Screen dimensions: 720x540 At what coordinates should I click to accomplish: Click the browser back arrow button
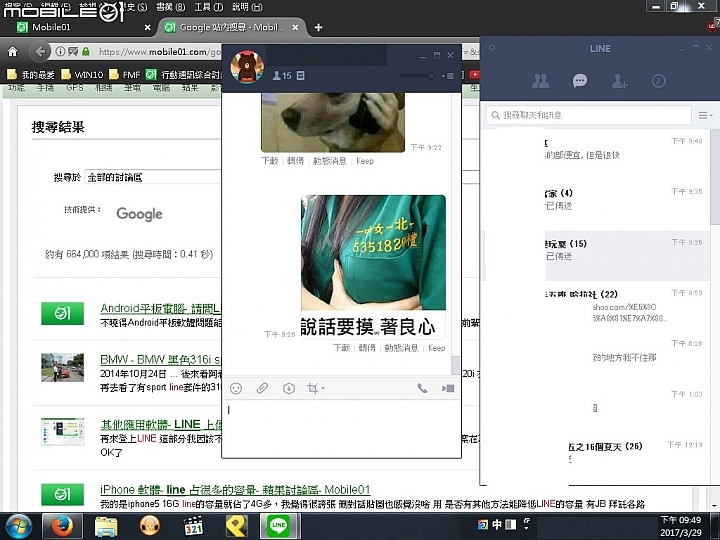click(x=40, y=51)
